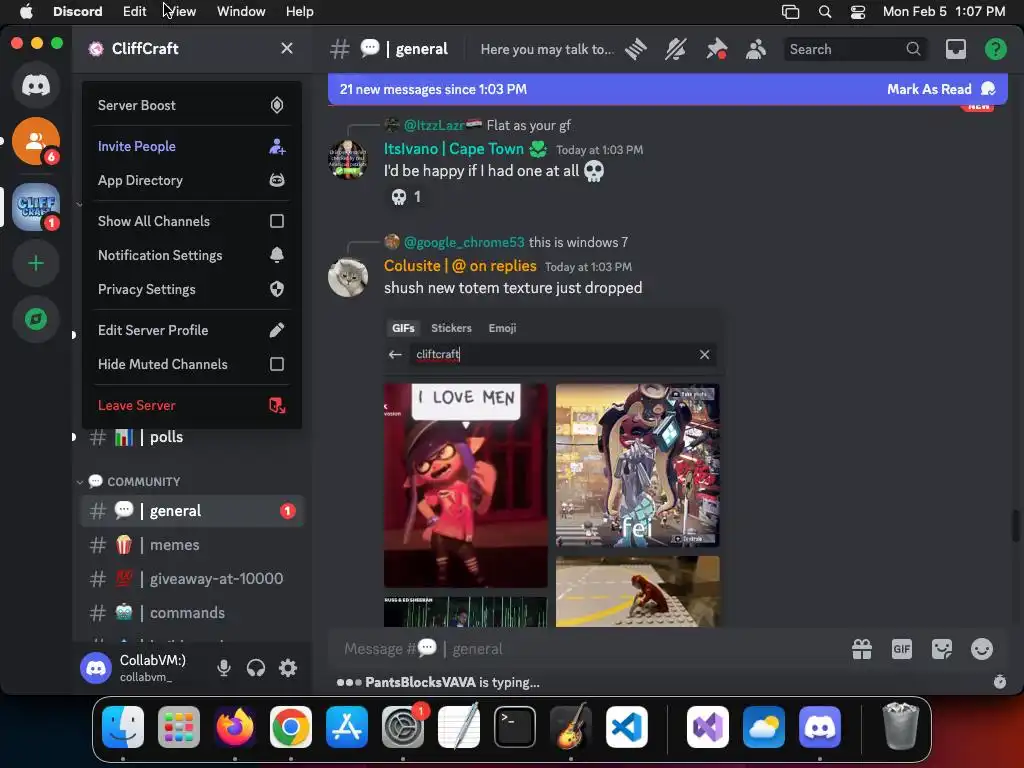Click ItsIvano | Cape Town username
Image resolution: width=1024 pixels, height=768 pixels.
(454, 149)
